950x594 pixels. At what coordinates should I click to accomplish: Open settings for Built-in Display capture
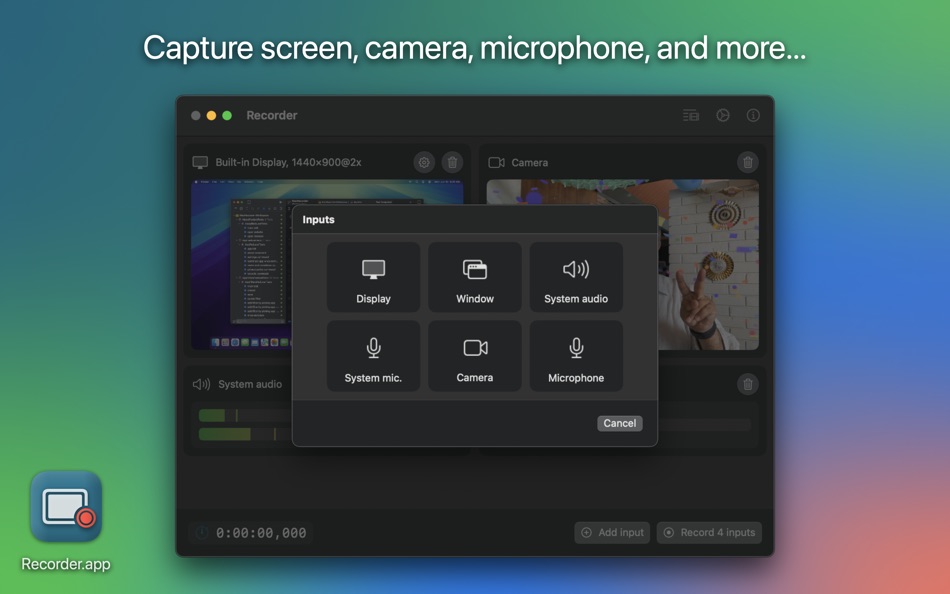pos(423,162)
